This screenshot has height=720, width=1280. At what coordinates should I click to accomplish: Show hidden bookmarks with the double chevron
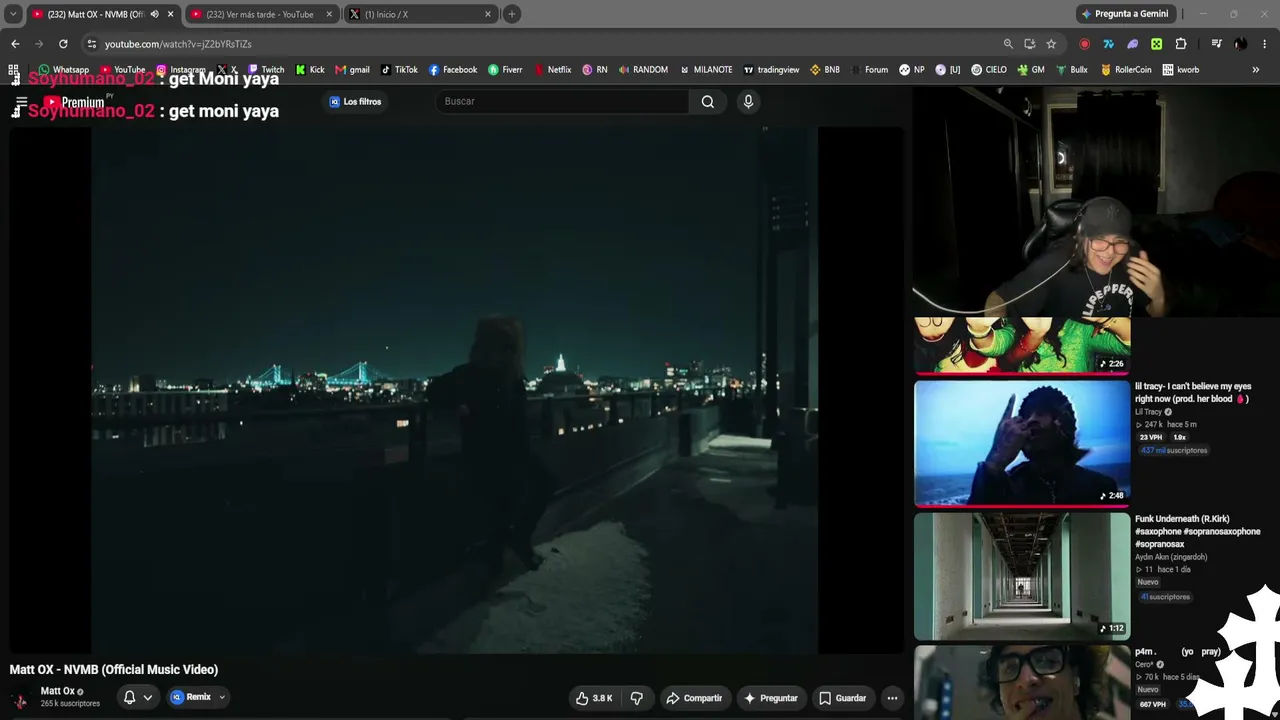[1256, 70]
